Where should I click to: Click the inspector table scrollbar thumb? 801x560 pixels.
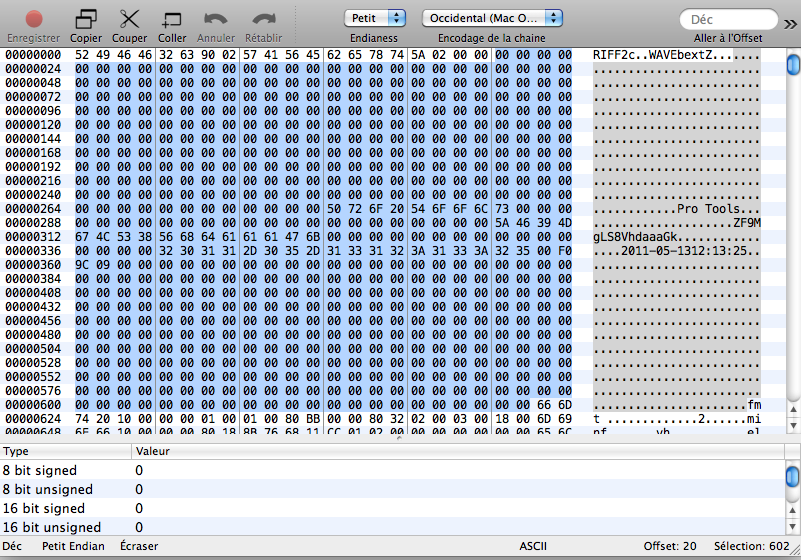pos(792,475)
